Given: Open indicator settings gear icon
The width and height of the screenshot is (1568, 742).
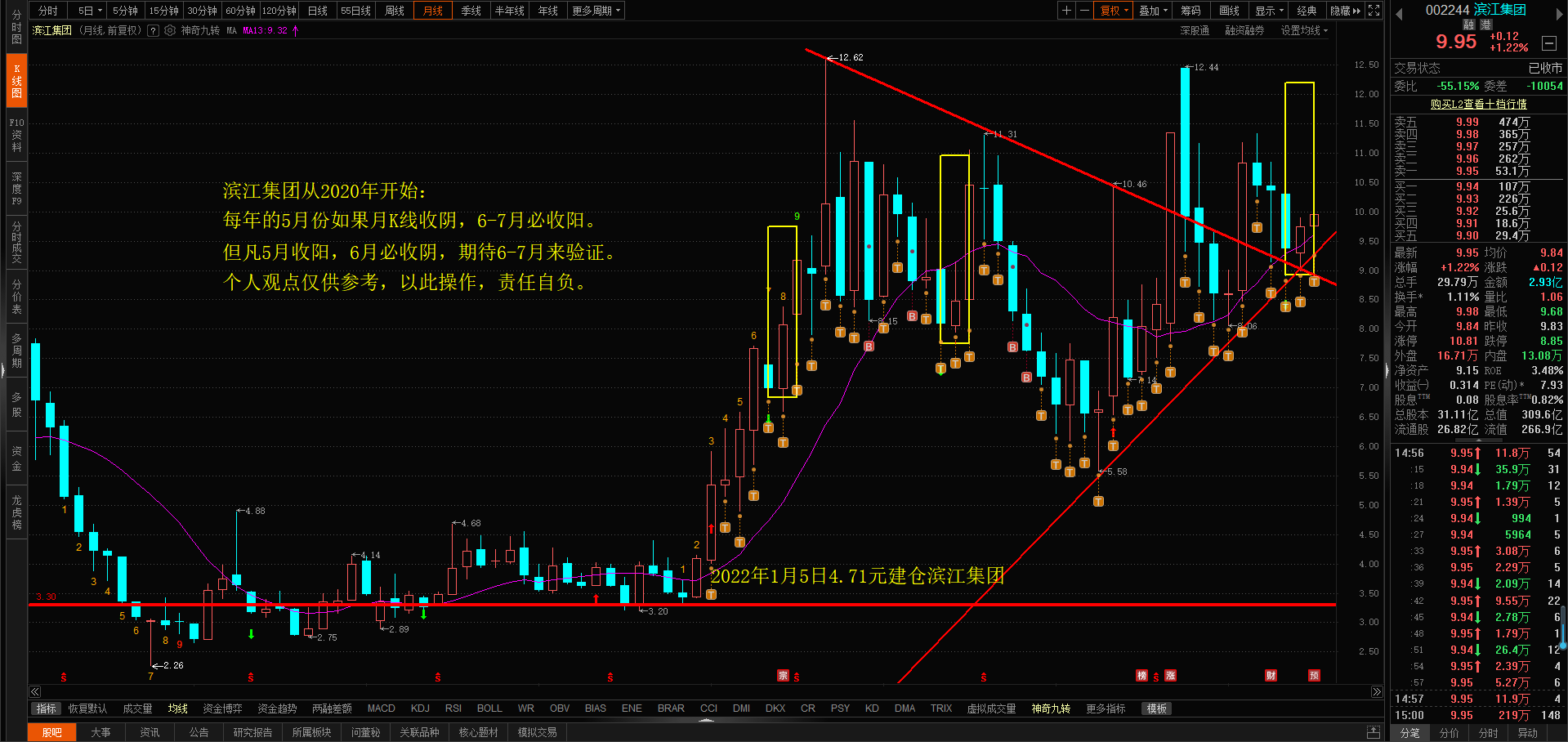Looking at the screenshot, I should [x=170, y=30].
